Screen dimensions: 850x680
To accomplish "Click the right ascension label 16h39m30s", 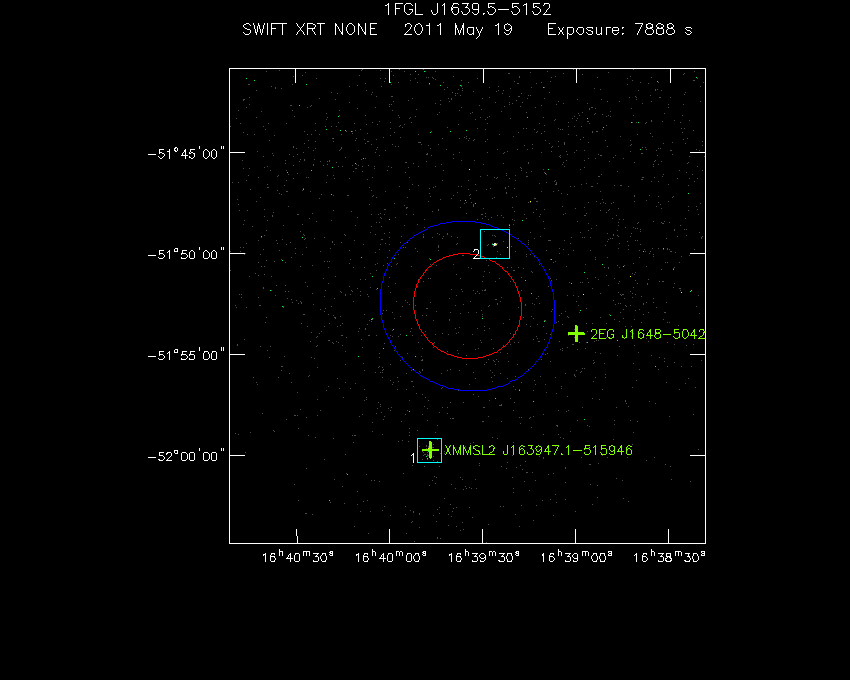I will [x=484, y=557].
